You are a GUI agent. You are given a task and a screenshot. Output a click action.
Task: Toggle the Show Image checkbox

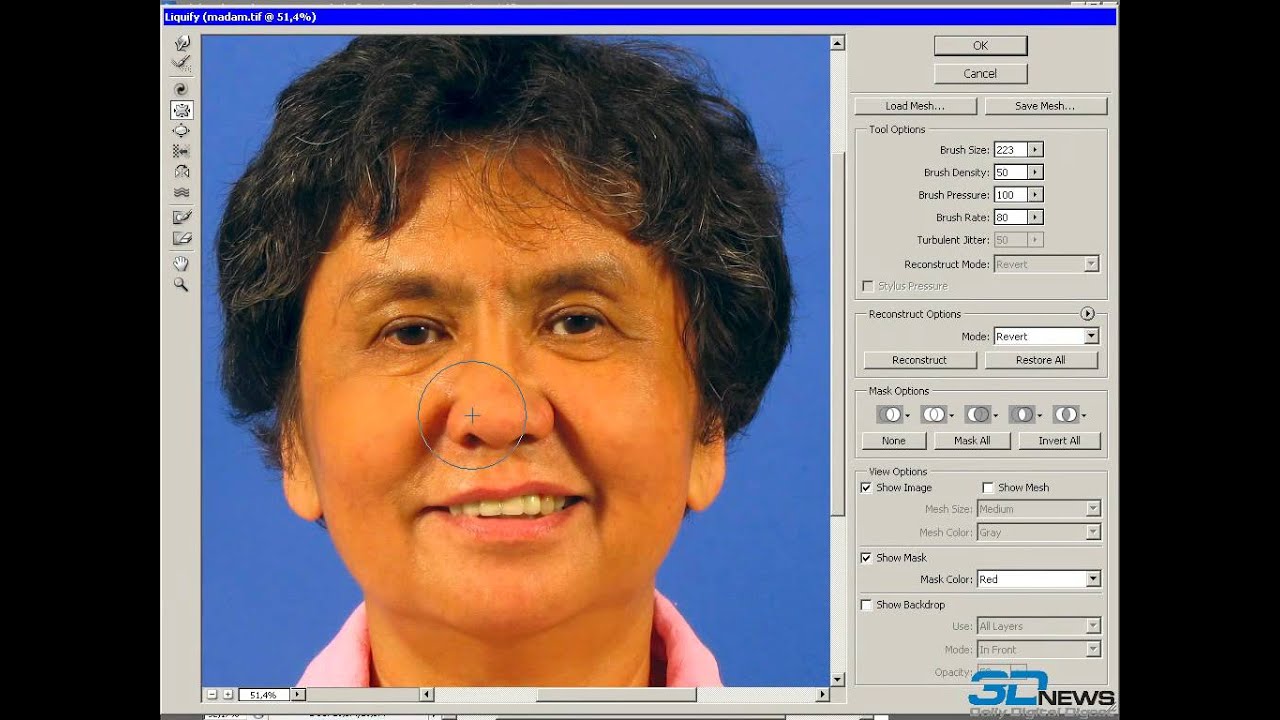(x=866, y=488)
